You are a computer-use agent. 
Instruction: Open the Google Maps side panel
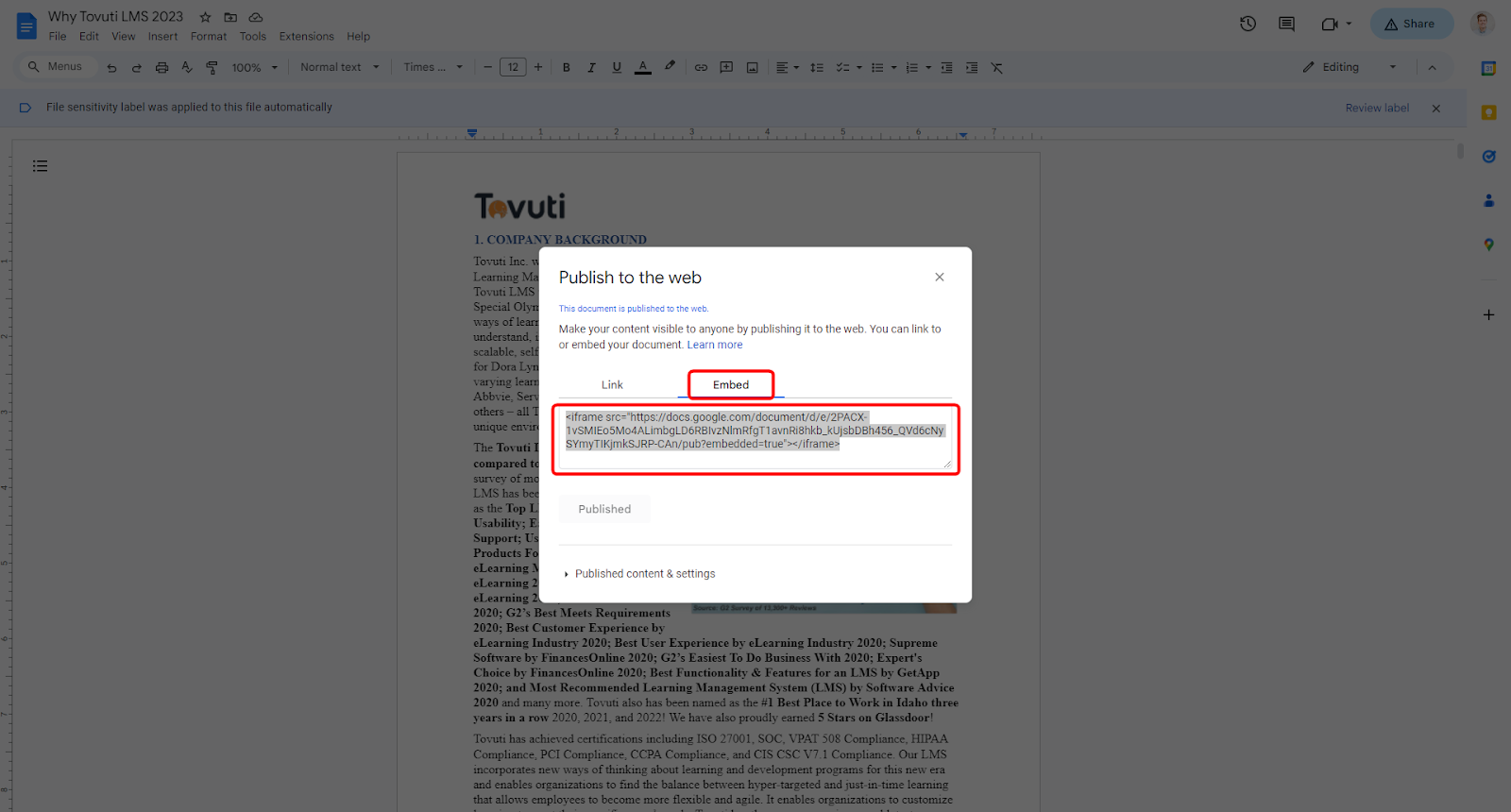(x=1488, y=245)
